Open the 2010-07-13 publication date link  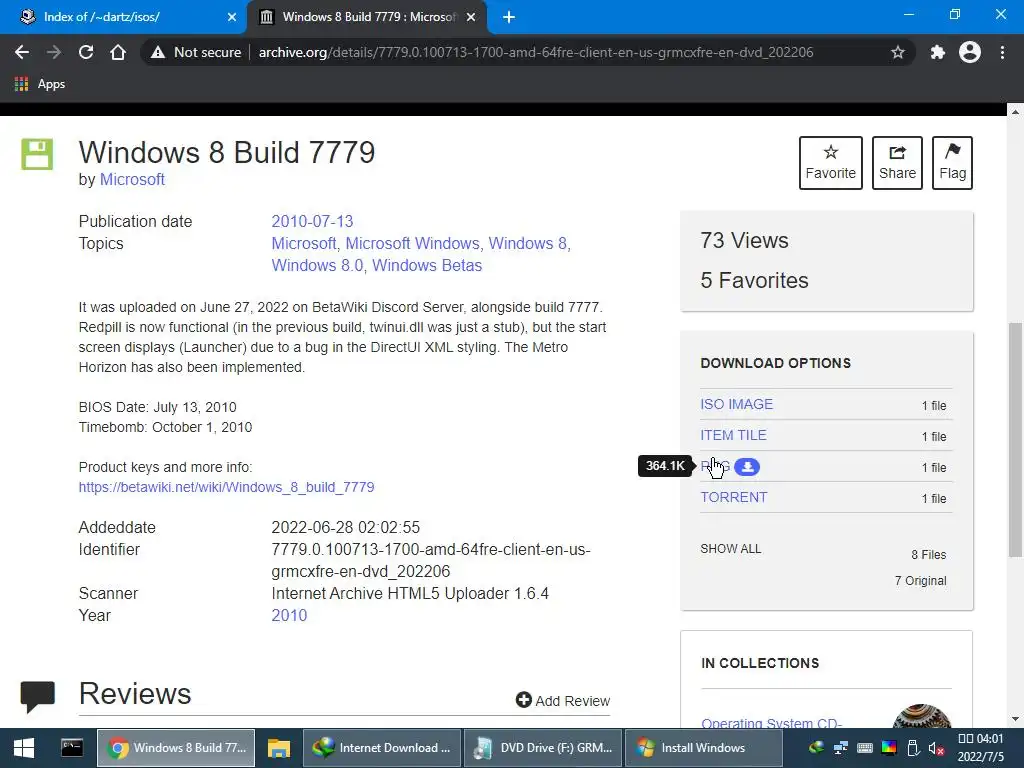pyautogui.click(x=312, y=221)
